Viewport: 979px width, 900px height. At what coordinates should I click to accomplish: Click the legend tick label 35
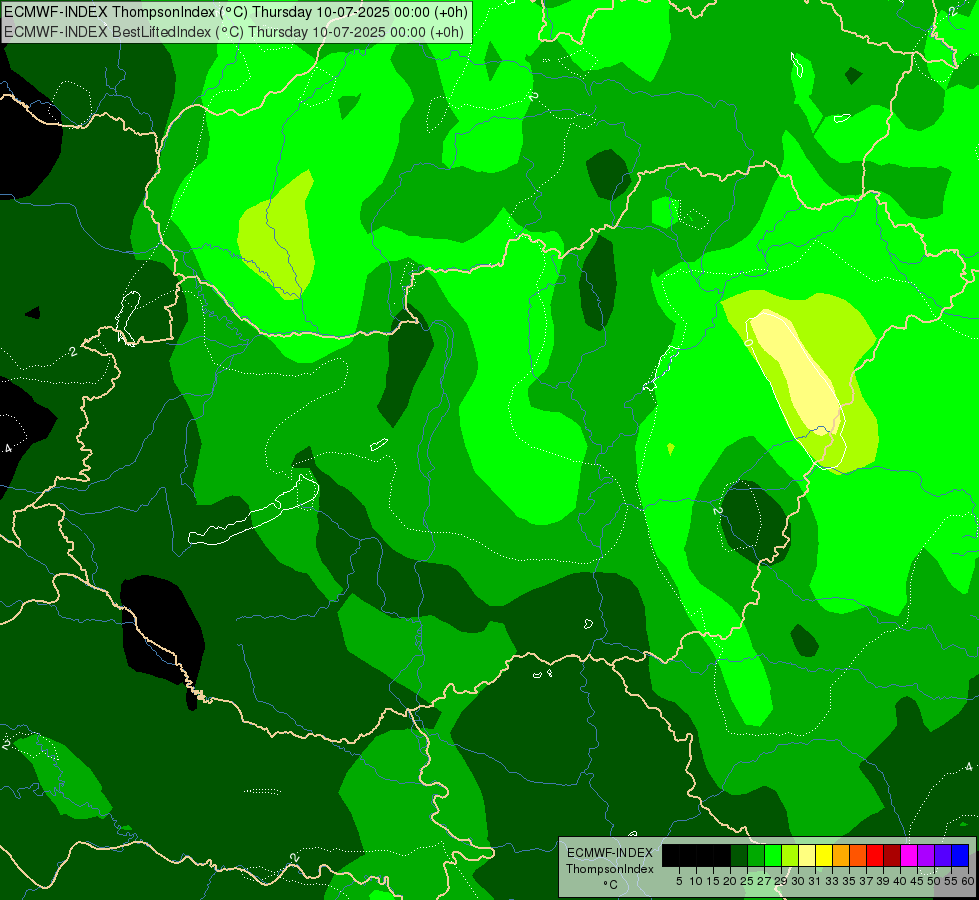(x=849, y=881)
